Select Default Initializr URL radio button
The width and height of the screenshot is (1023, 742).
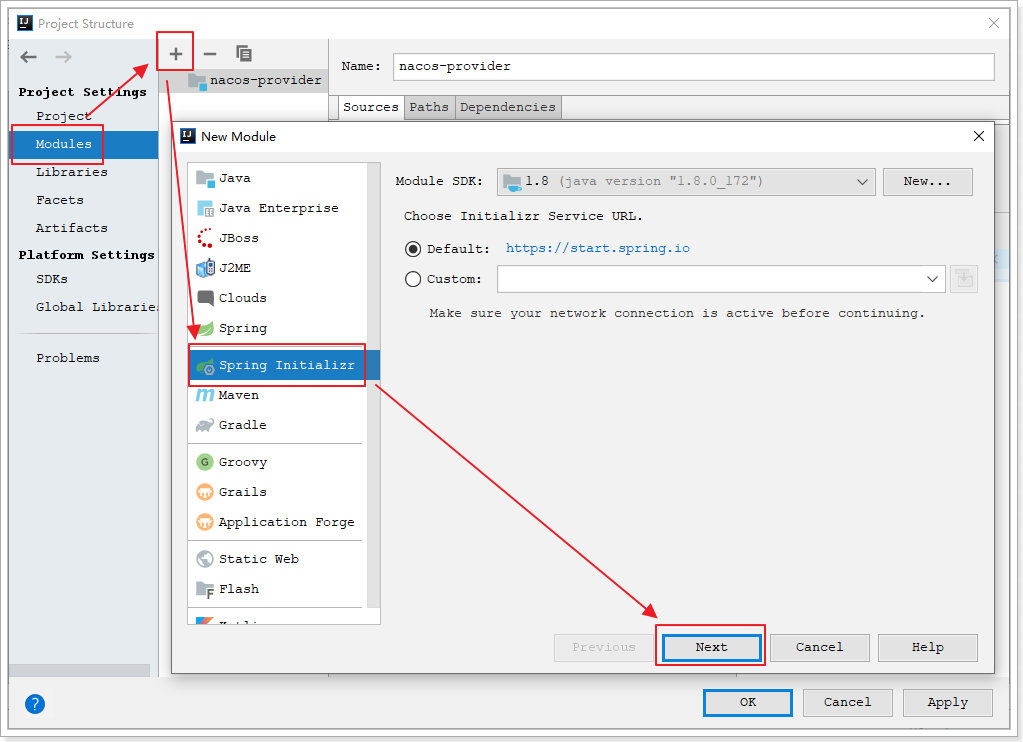pyautogui.click(x=413, y=249)
